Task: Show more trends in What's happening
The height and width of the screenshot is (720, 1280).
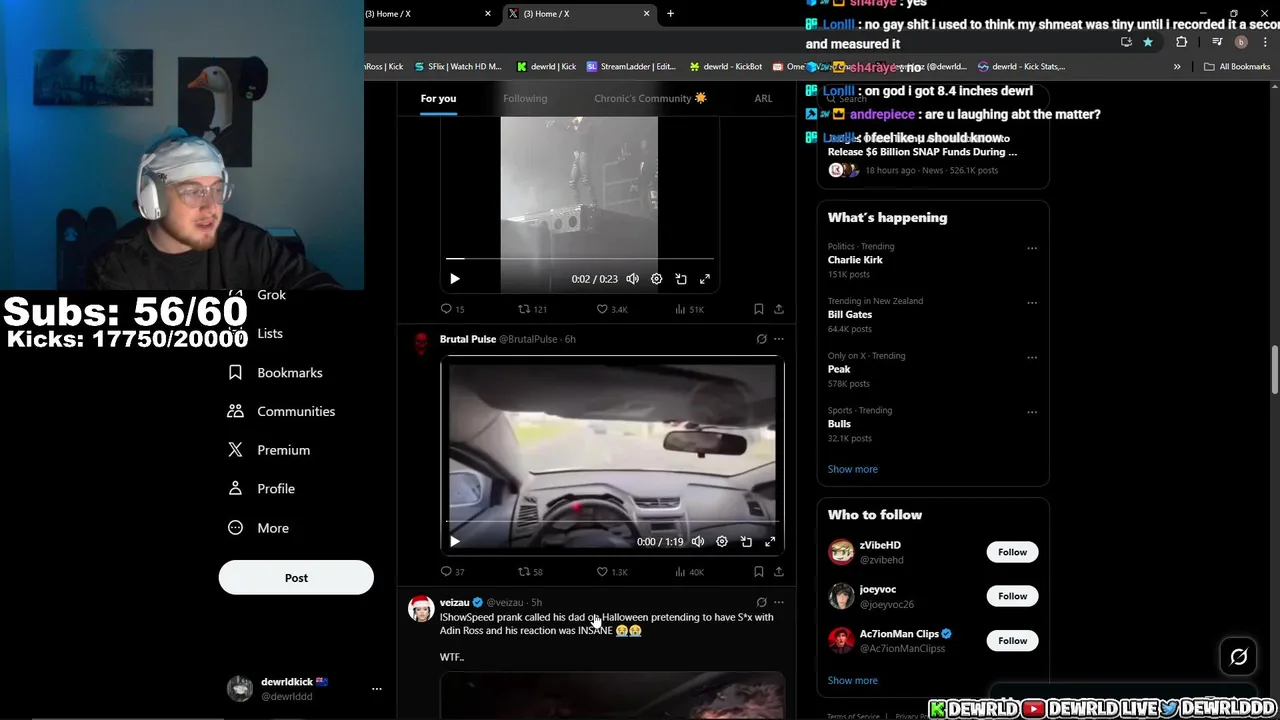Action: [x=853, y=469]
